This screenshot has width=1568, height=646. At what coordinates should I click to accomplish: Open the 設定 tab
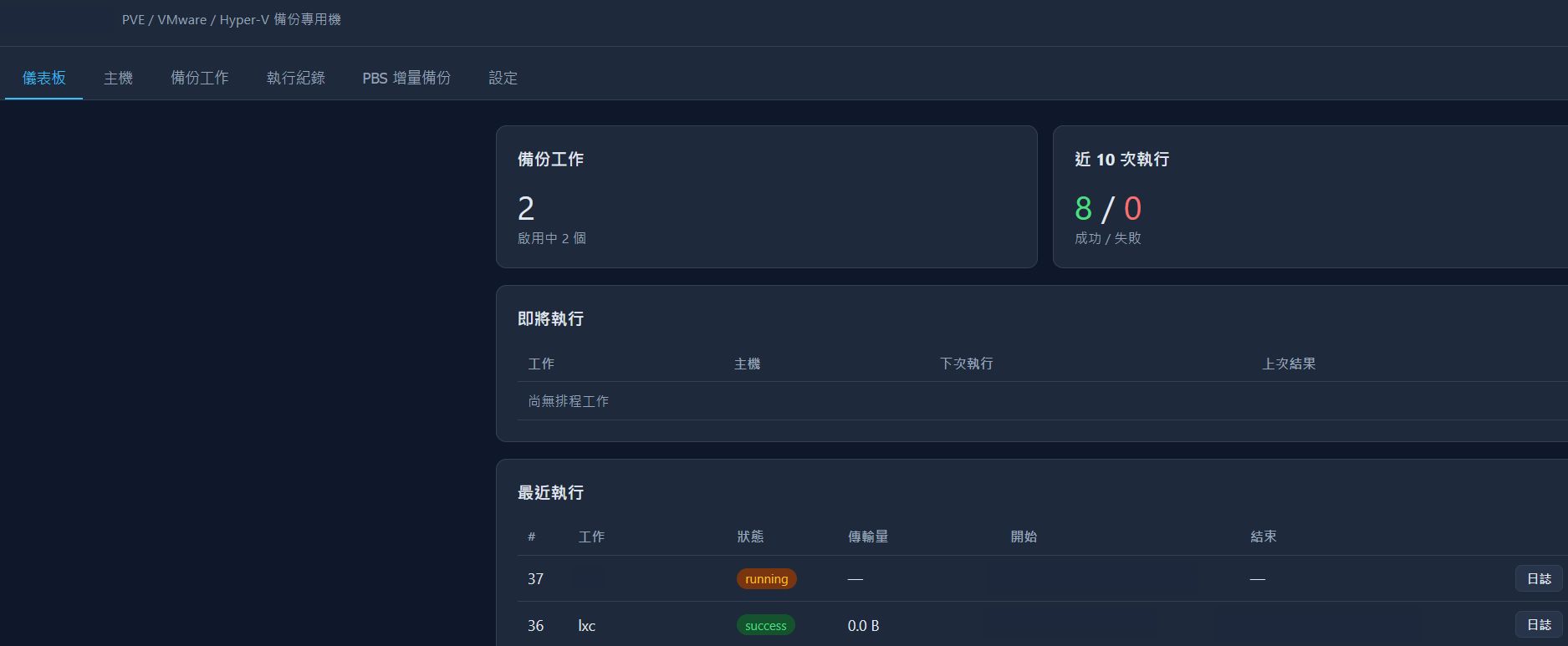[503, 78]
